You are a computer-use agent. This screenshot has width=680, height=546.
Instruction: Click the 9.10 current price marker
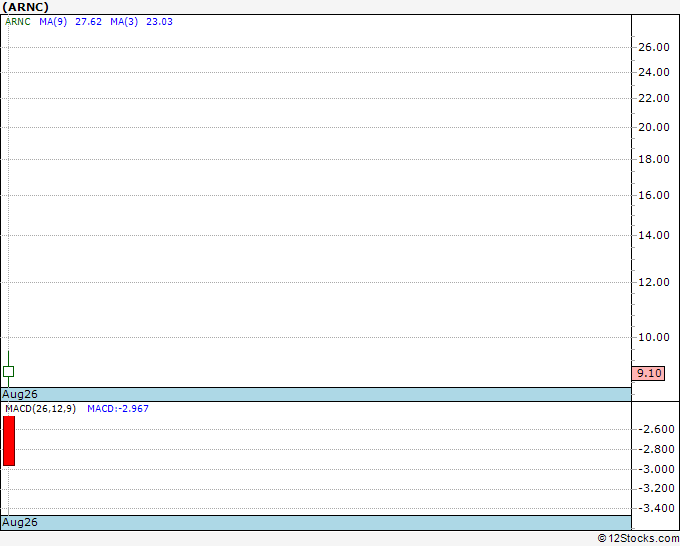648,373
